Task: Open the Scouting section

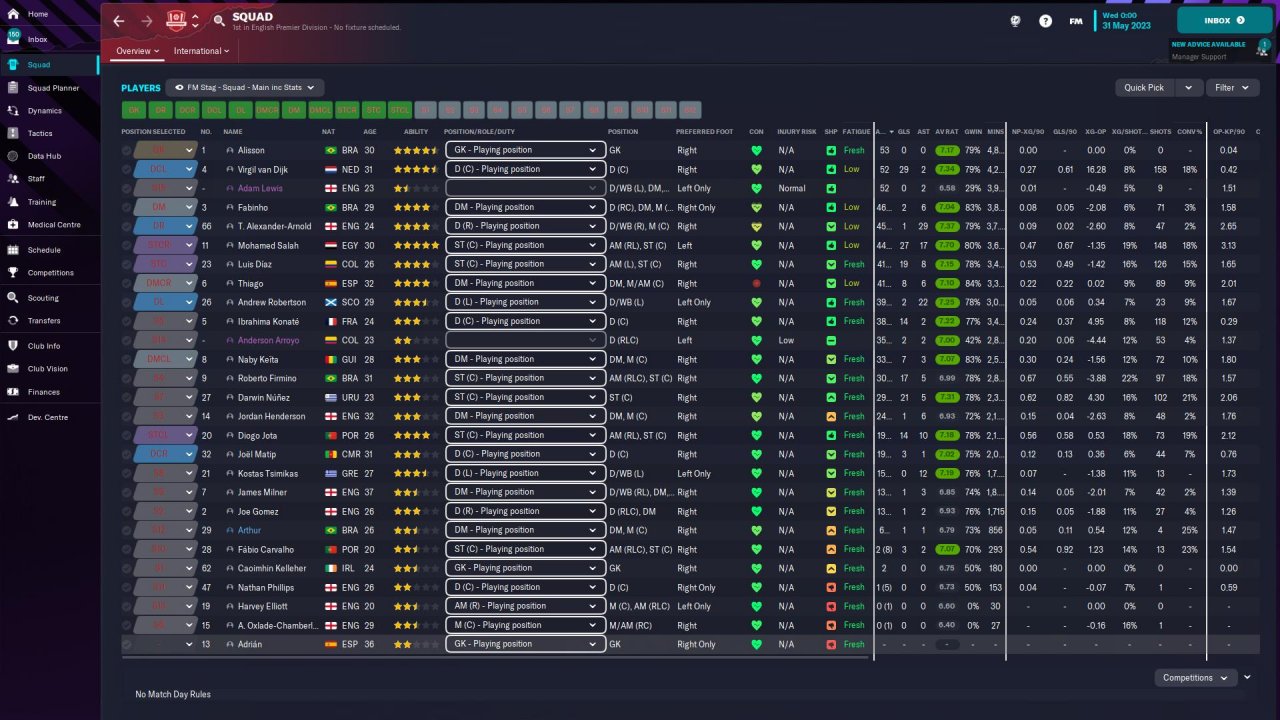Action: pyautogui.click(x=43, y=298)
